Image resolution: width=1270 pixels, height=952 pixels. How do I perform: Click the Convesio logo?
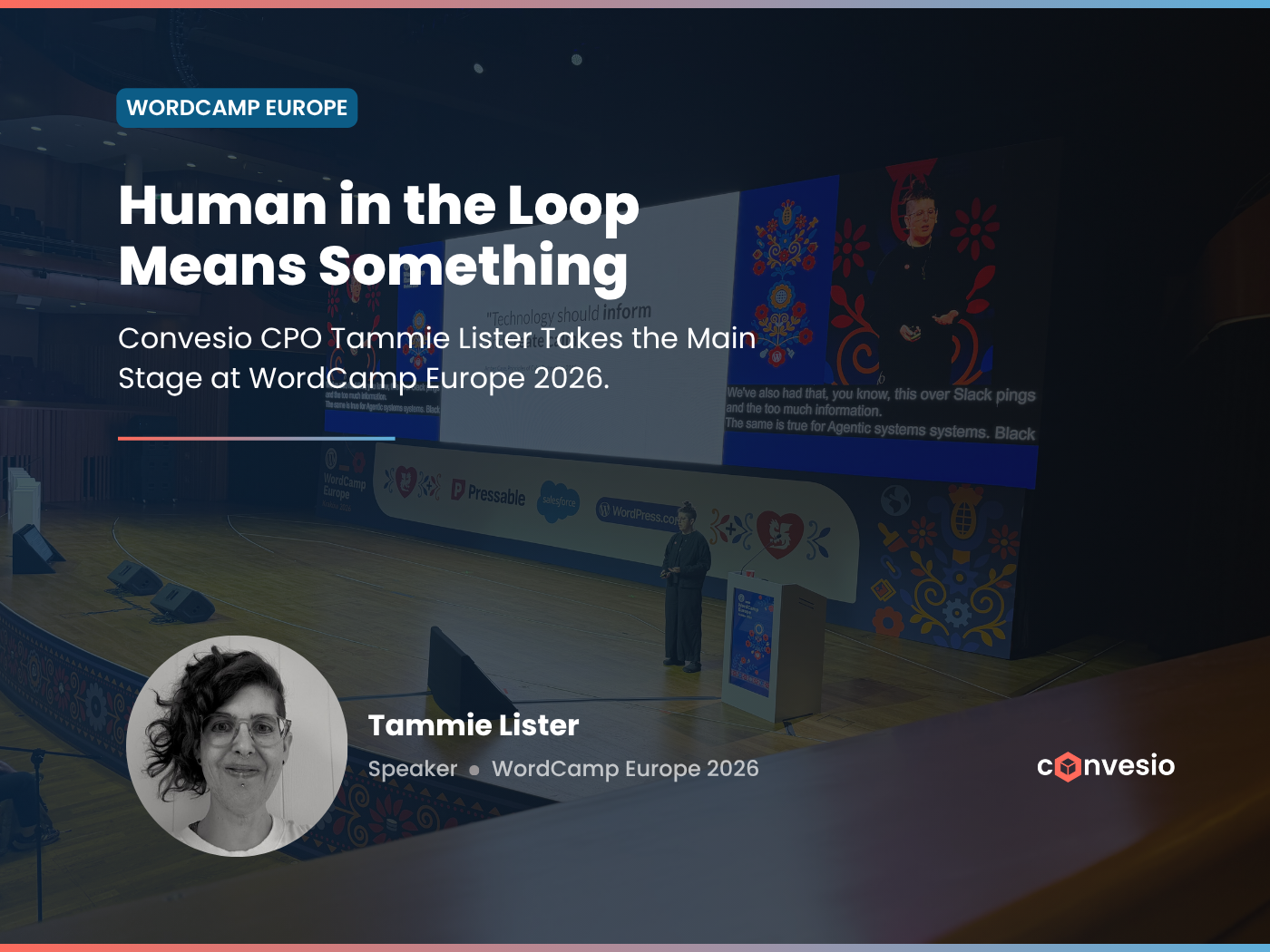(1106, 766)
